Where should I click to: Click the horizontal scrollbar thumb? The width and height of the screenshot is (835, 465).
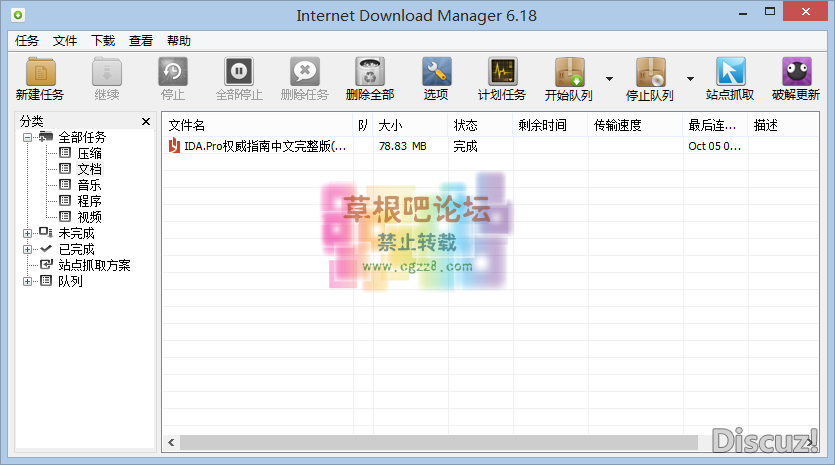click(x=439, y=442)
